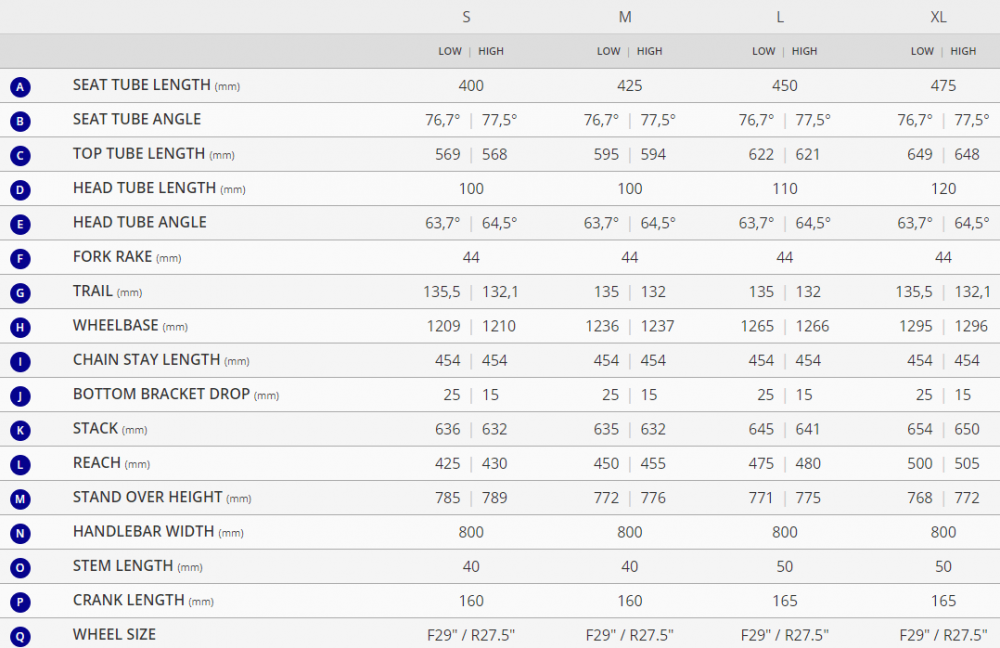This screenshot has width=1000, height=648.
Task: Click the letter Q wheel size badge
Action: pyautogui.click(x=20, y=637)
